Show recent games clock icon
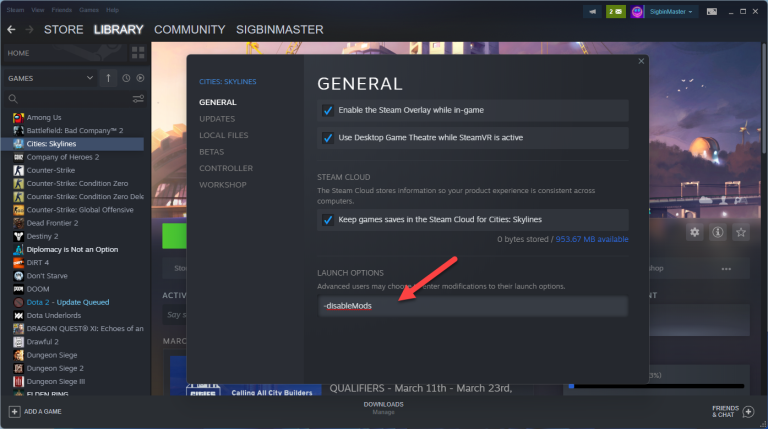This screenshot has width=768, height=429. coord(126,78)
